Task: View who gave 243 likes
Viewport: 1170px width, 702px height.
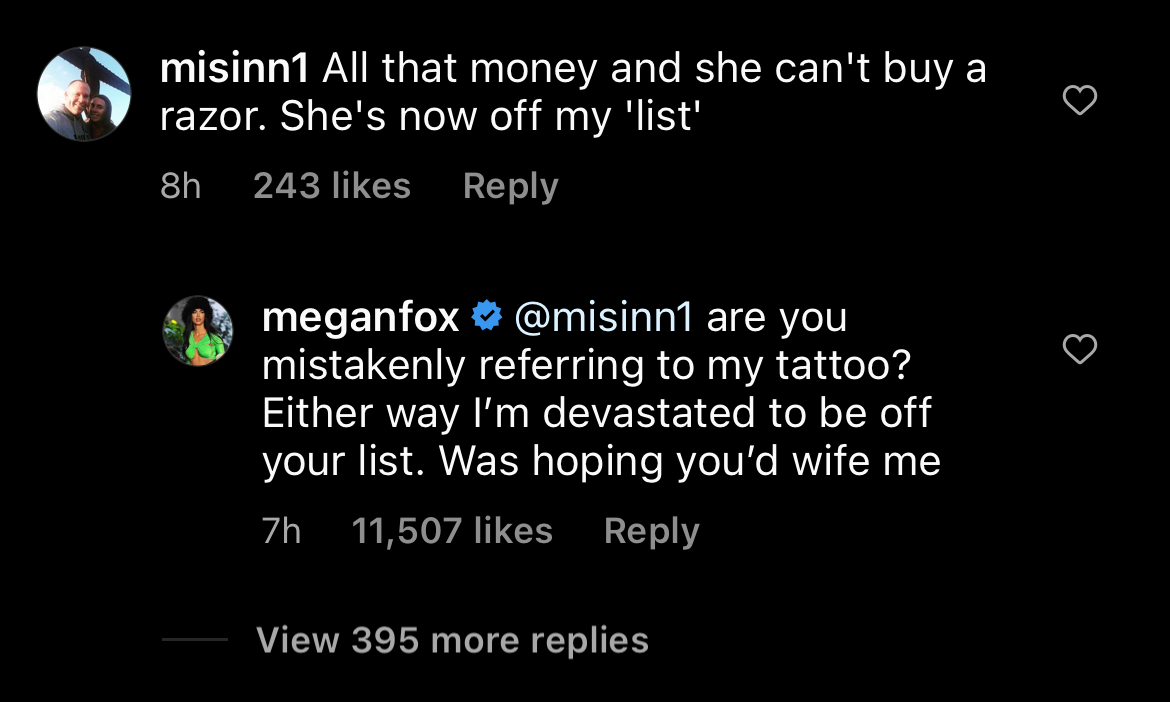Action: tap(331, 186)
